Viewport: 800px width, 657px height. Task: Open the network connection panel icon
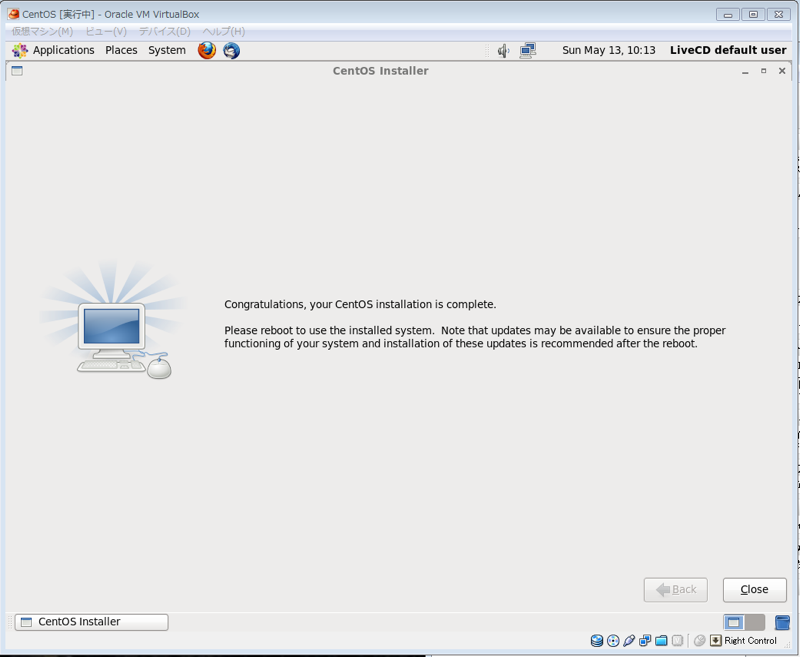(528, 50)
